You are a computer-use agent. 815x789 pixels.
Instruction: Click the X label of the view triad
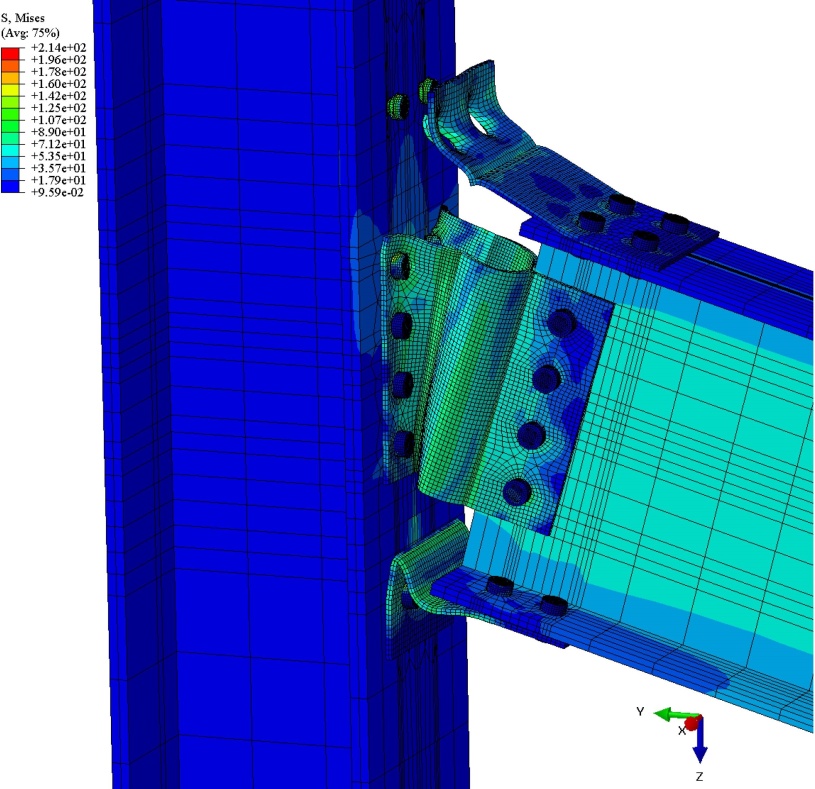(682, 731)
